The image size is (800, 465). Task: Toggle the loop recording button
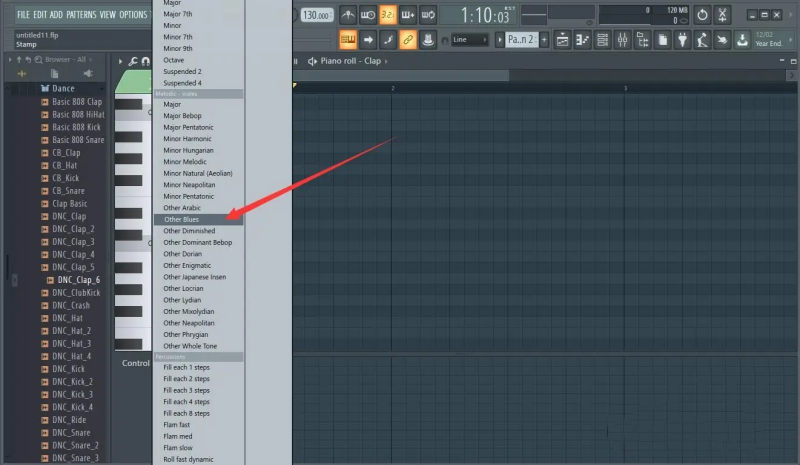428,15
